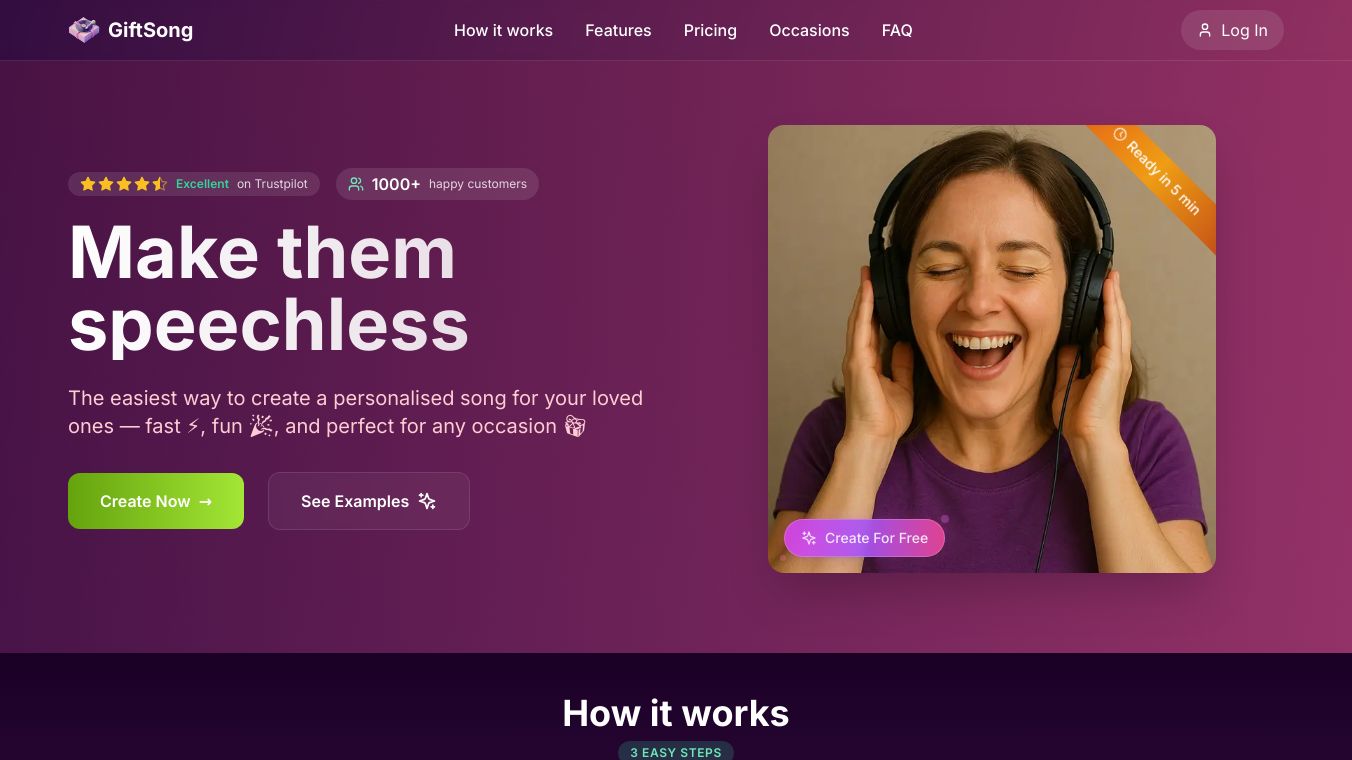Viewport: 1352px width, 760px height.
Task: Click the Log In button
Action: 1232,30
